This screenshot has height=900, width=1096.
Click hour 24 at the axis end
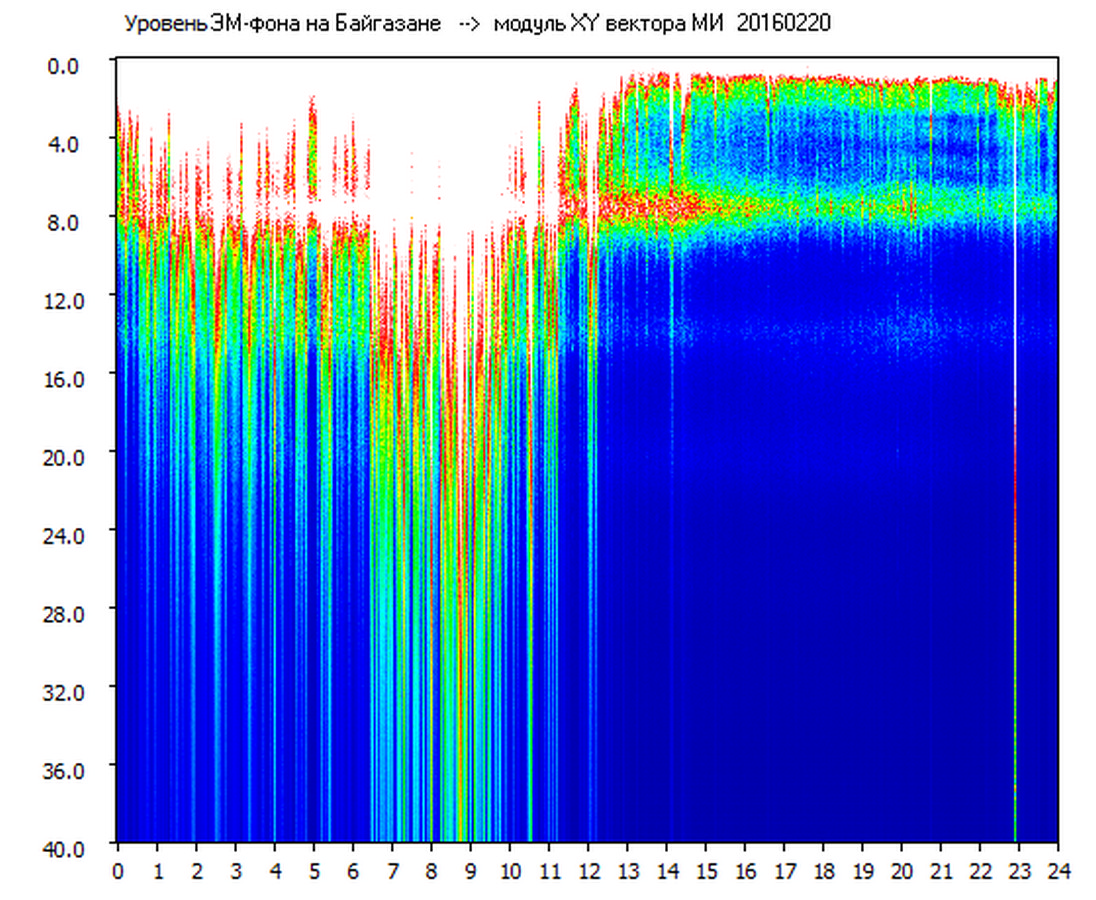point(1058,871)
